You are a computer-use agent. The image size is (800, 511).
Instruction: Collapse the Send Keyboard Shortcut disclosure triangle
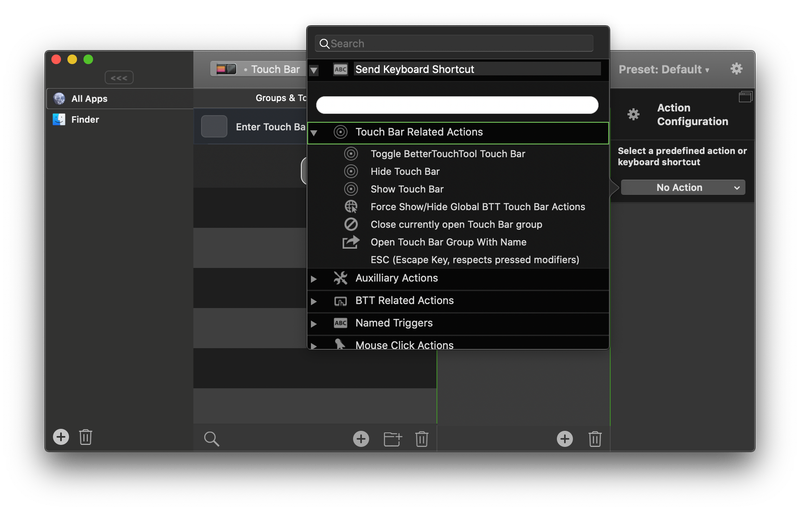click(314, 70)
